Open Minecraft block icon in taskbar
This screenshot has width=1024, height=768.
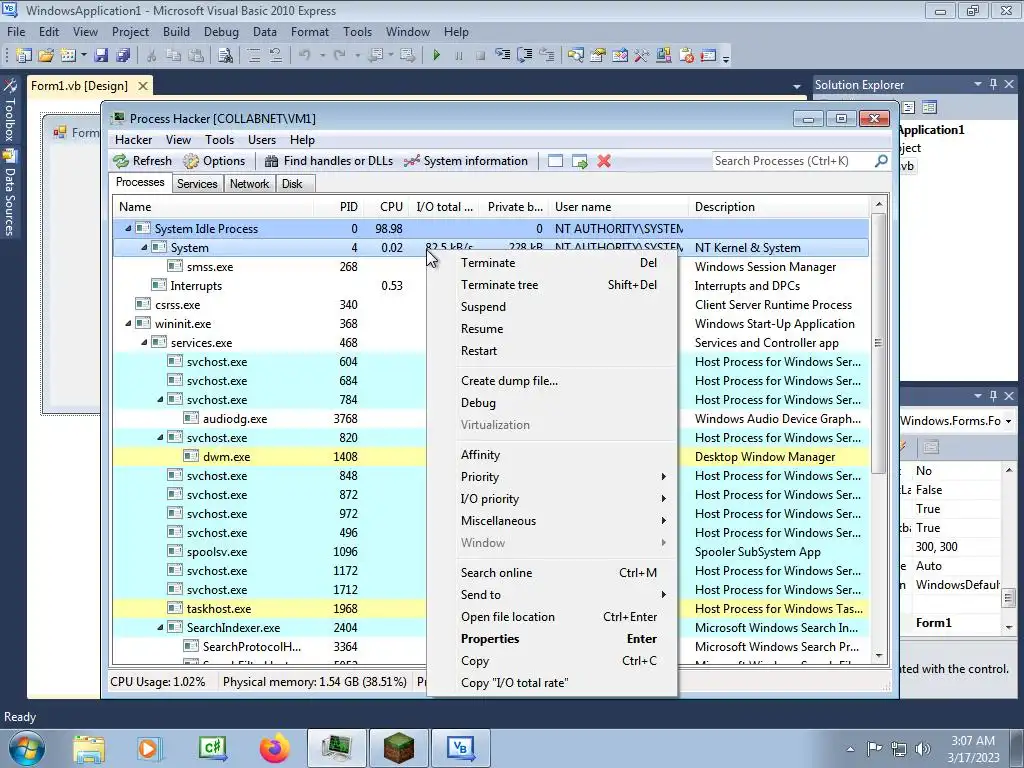coord(398,748)
